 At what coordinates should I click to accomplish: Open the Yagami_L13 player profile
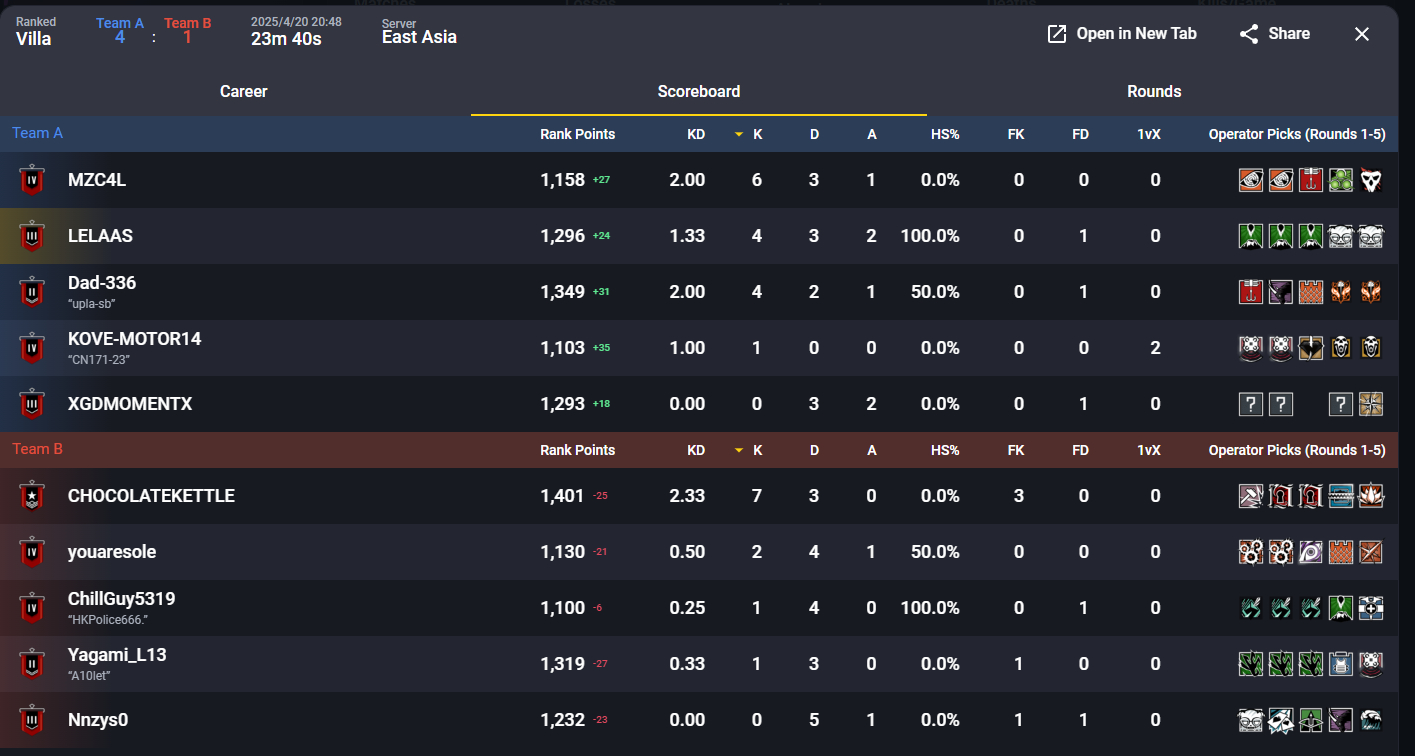pyautogui.click(x=117, y=655)
